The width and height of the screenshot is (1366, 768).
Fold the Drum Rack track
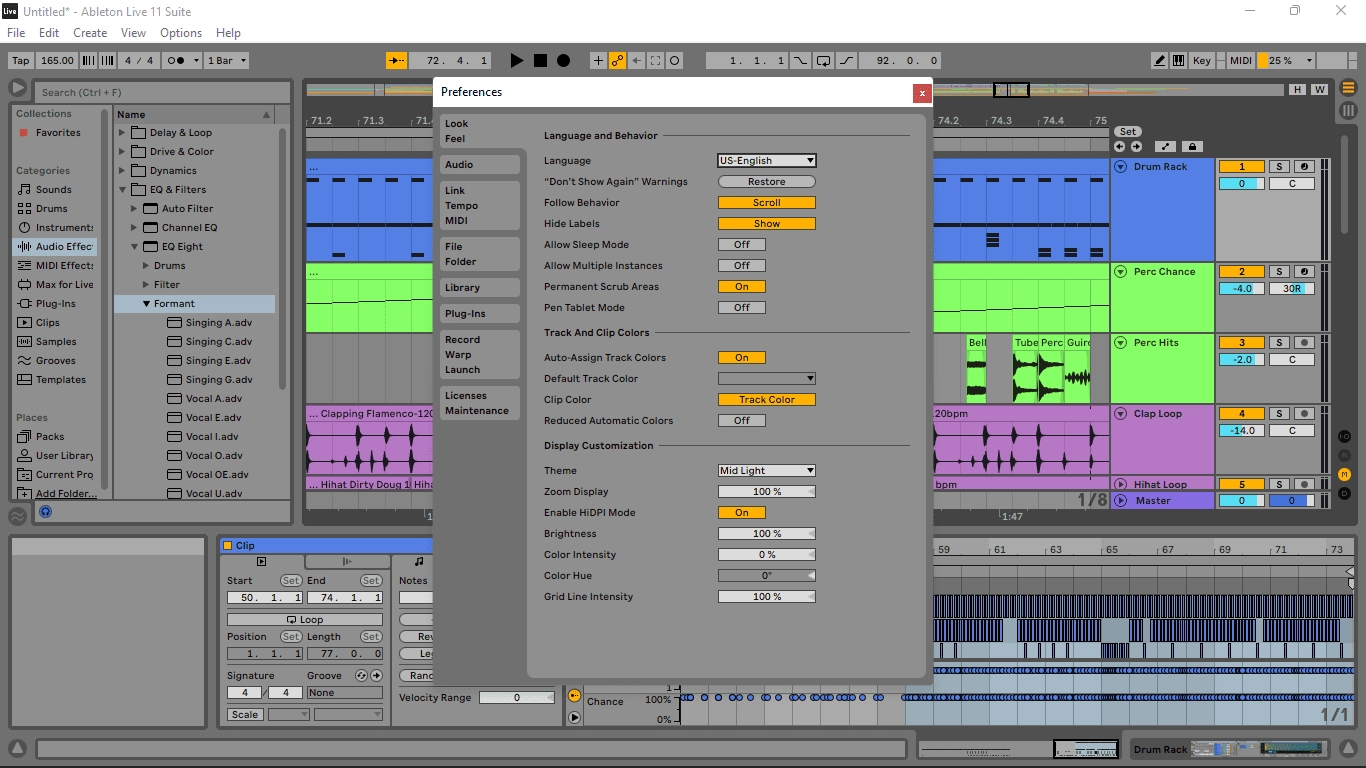(1121, 167)
